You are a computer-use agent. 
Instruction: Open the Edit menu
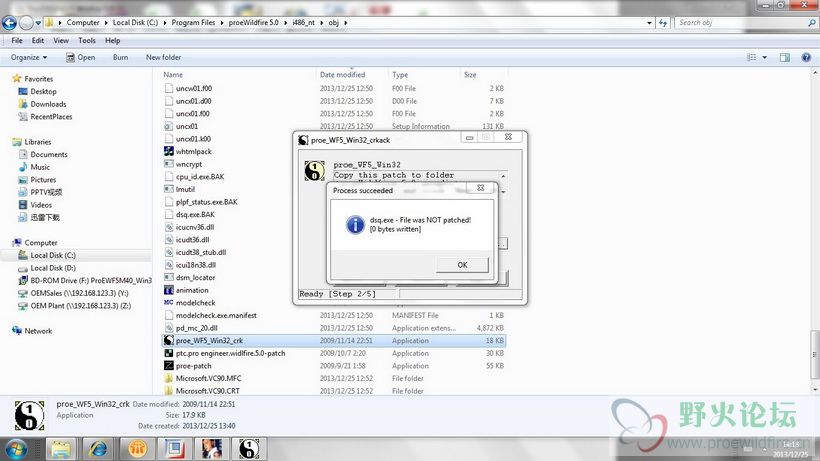(x=38, y=40)
